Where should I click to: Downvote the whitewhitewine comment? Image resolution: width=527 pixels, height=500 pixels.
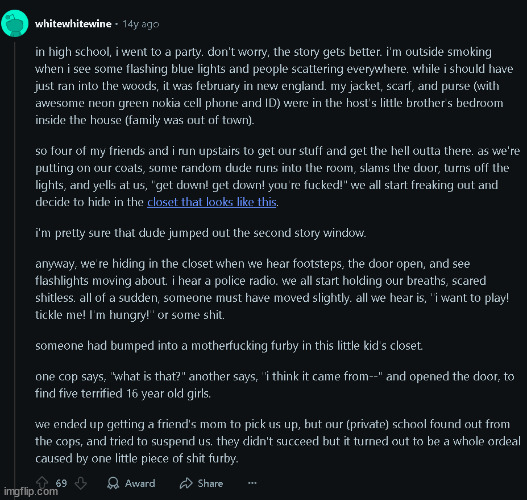[81, 484]
